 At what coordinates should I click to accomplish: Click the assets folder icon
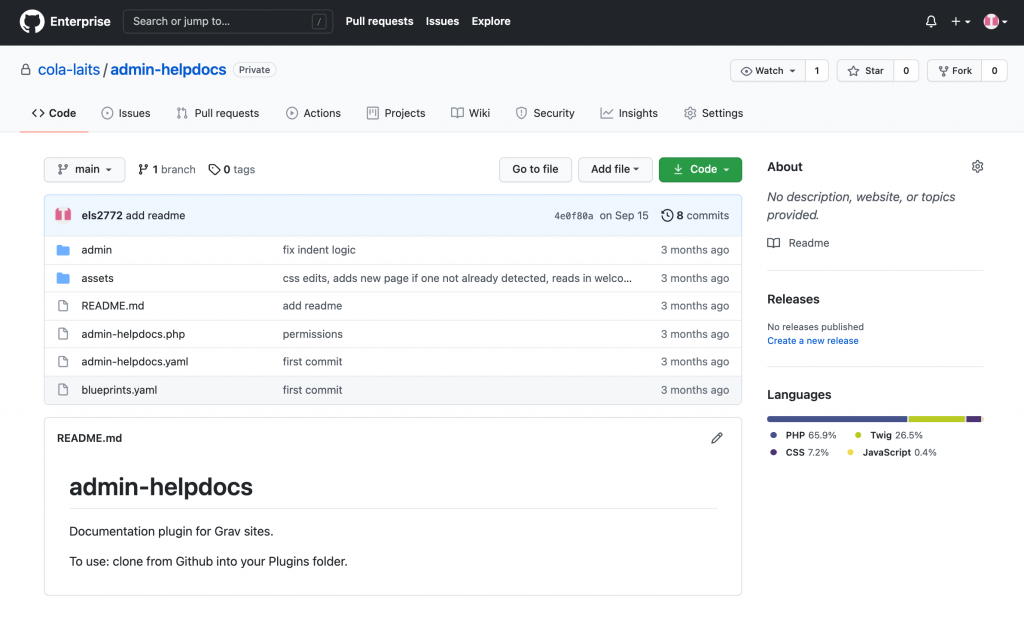[x=63, y=278]
